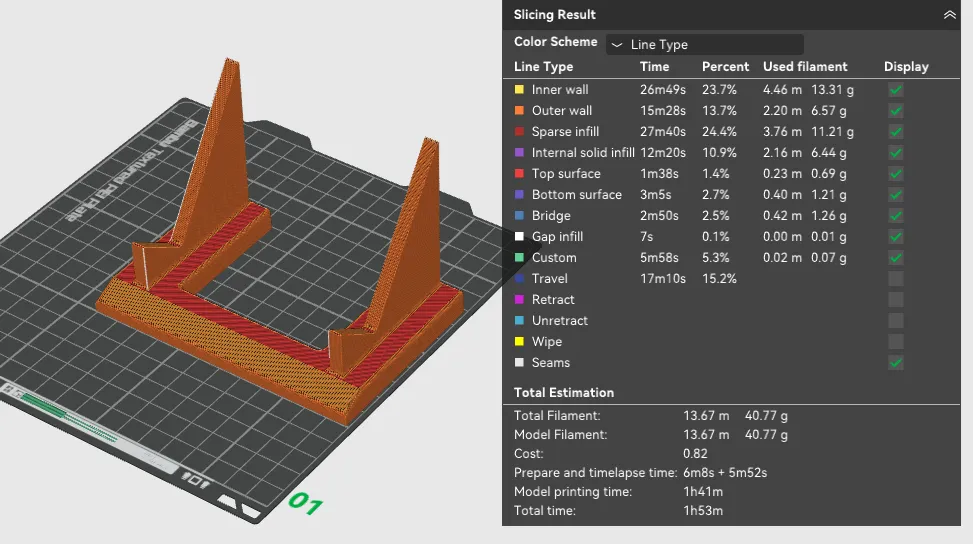Screen dimensions: 973x544
Task: Click the Display column header
Action: click(x=906, y=67)
